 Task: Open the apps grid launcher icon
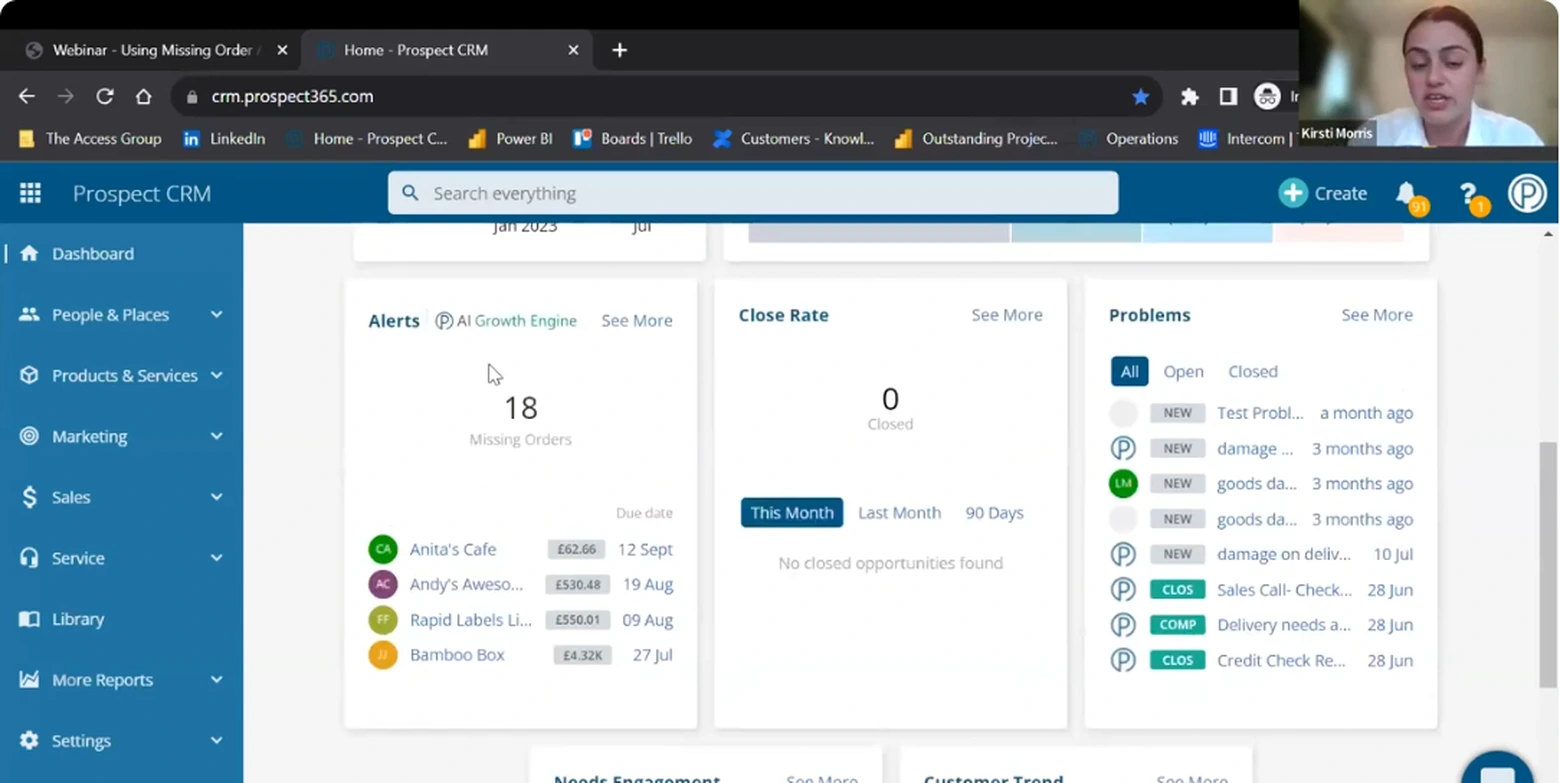(x=30, y=193)
